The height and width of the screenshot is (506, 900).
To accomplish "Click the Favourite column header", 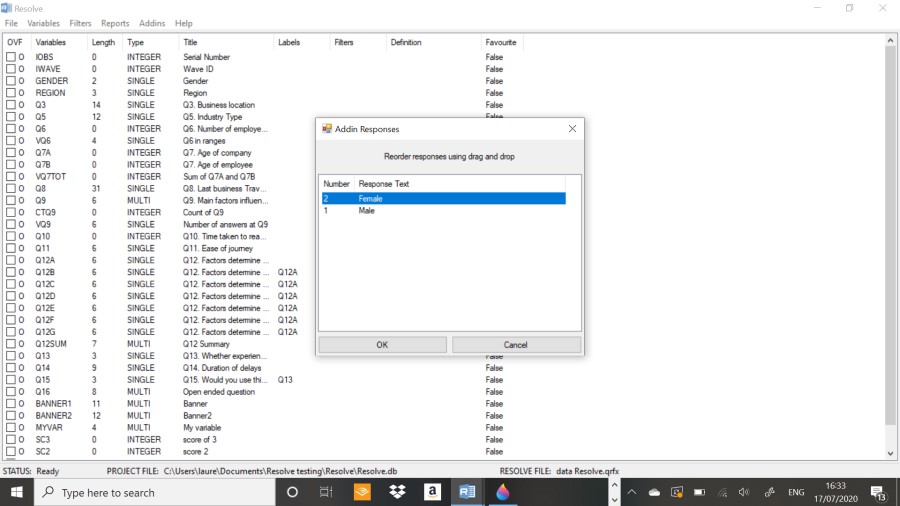I will [x=501, y=42].
